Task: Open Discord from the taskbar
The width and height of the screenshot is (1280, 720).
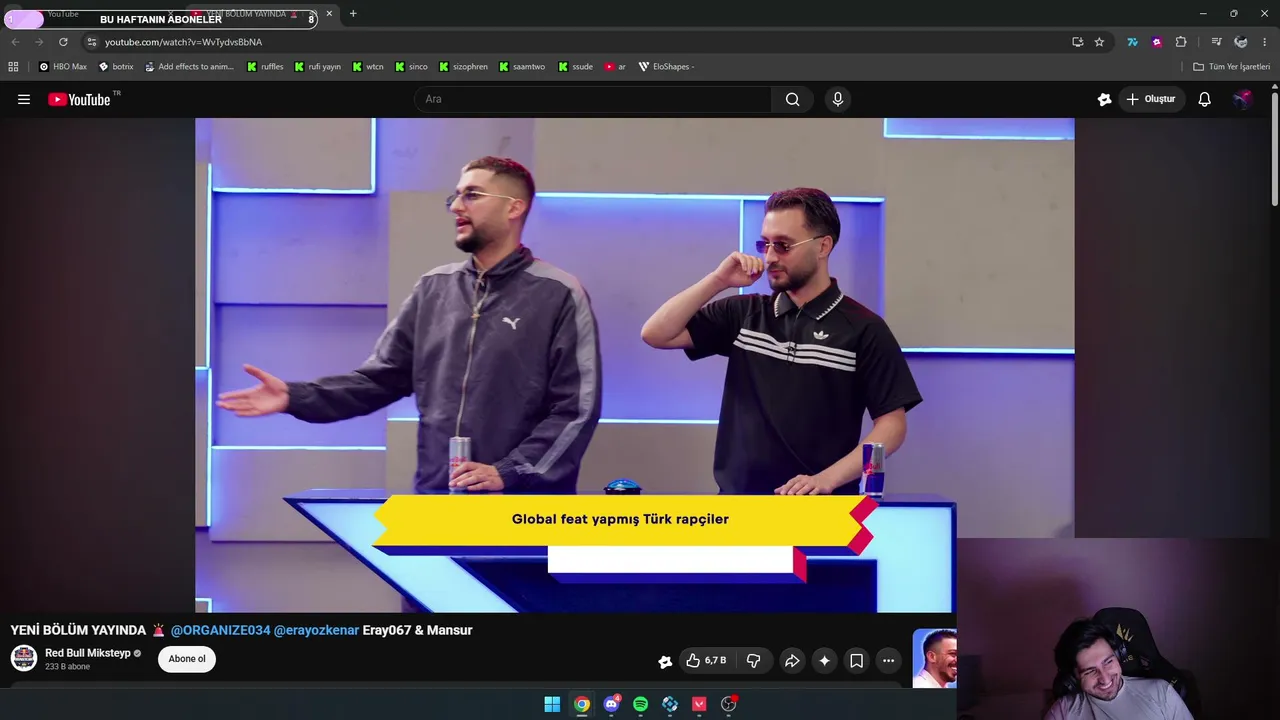Action: pyautogui.click(x=612, y=704)
